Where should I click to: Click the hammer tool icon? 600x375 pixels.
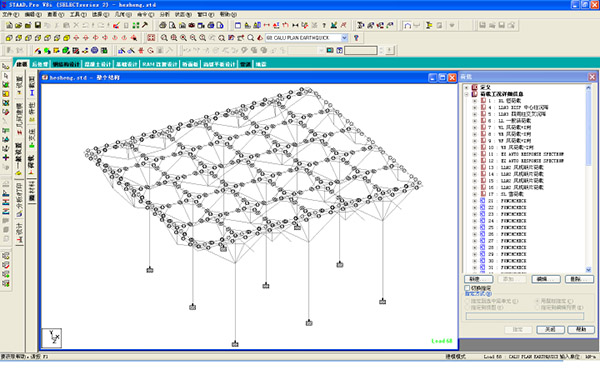pos(145,25)
